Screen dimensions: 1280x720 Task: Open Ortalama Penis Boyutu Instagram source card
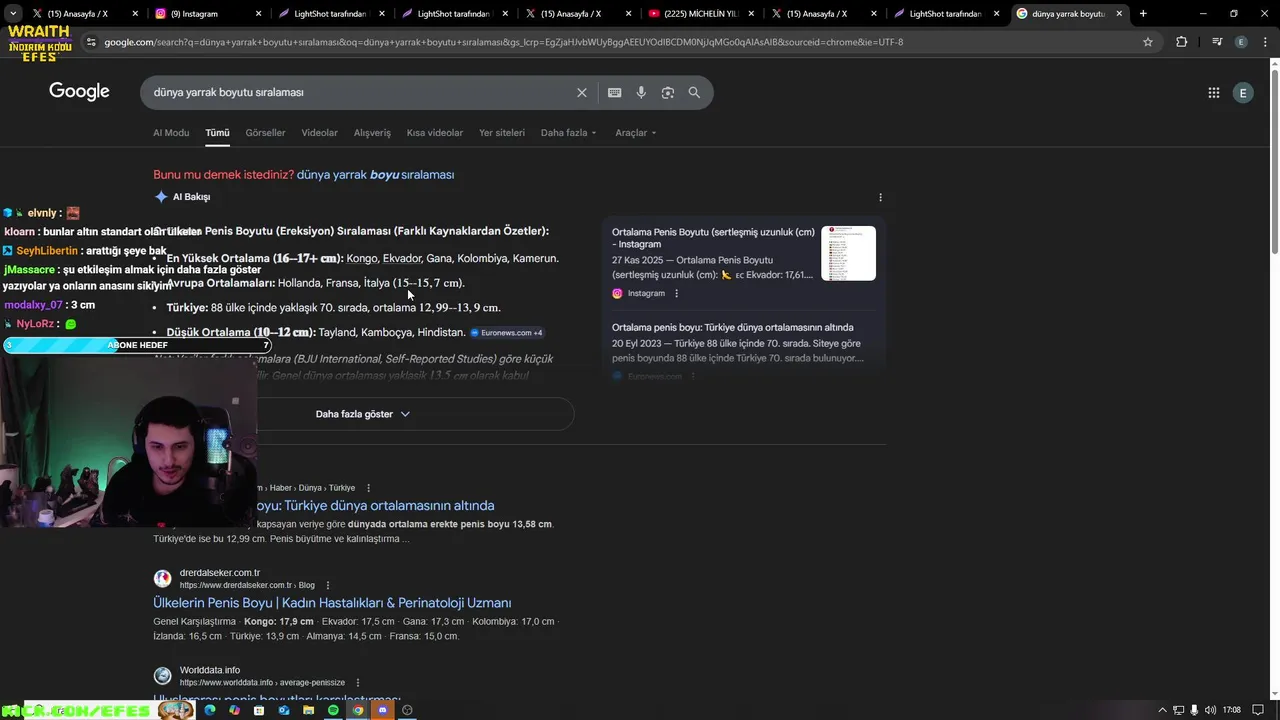[713, 238]
